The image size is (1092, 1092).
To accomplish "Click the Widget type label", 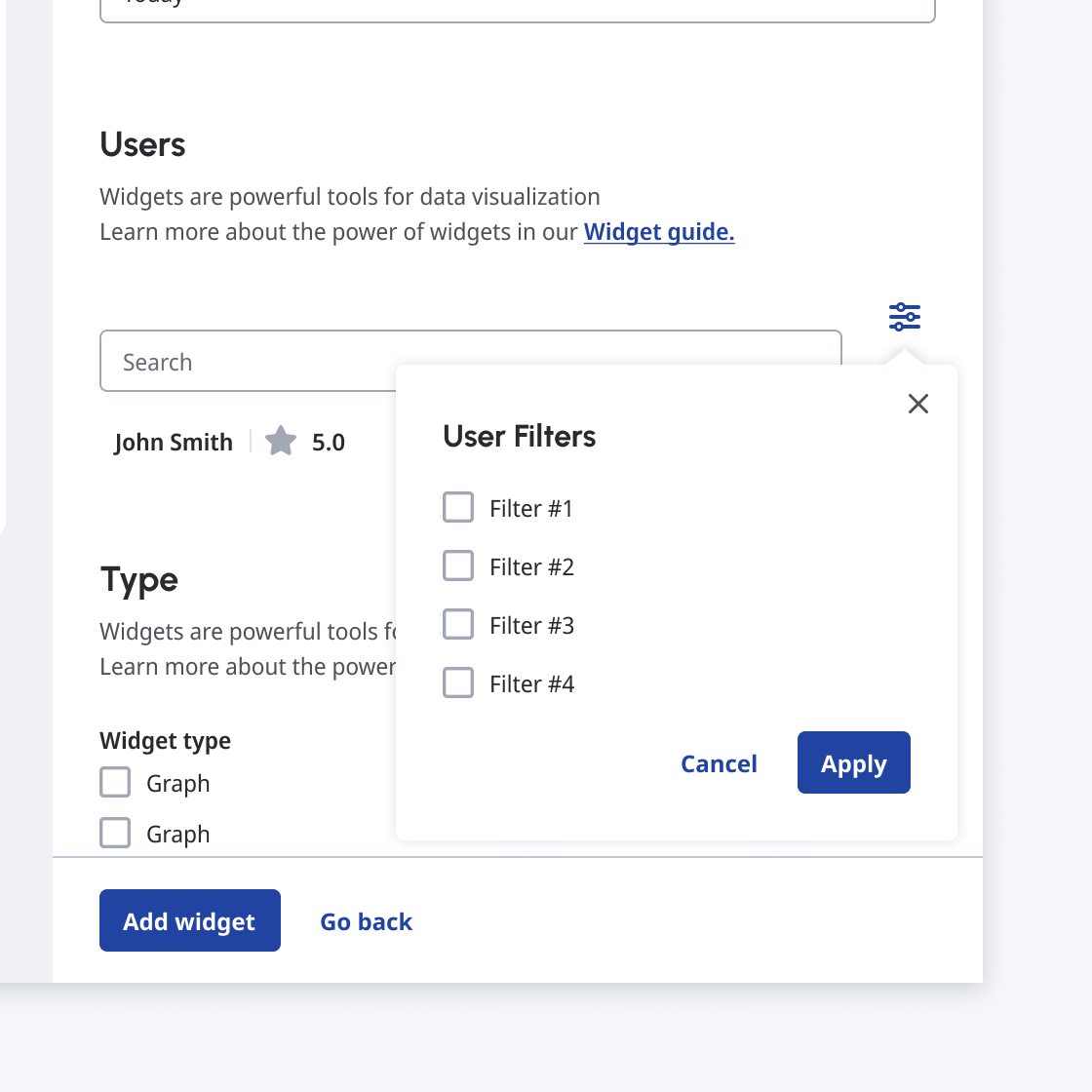I will click(165, 741).
